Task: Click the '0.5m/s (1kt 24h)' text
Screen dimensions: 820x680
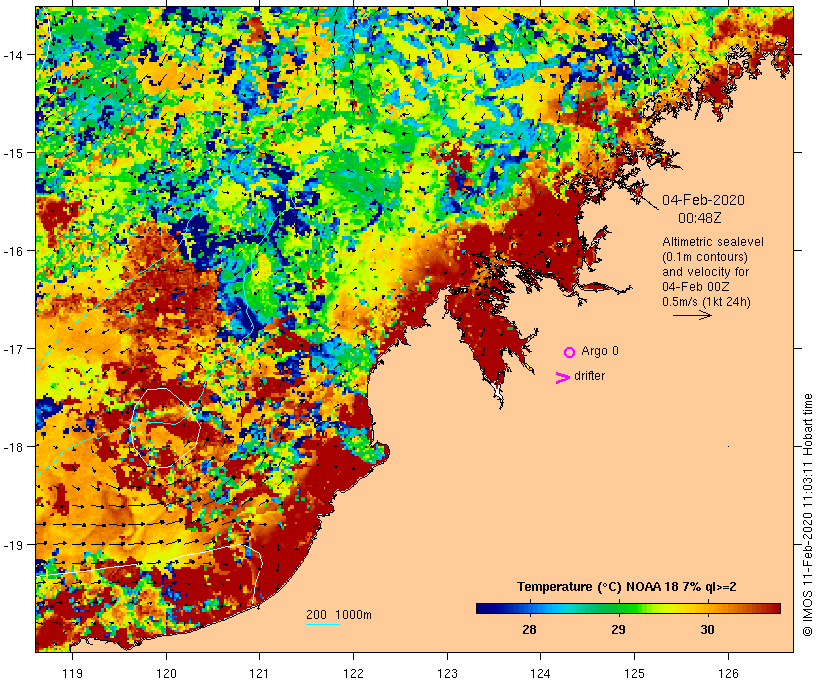Action: [706, 302]
